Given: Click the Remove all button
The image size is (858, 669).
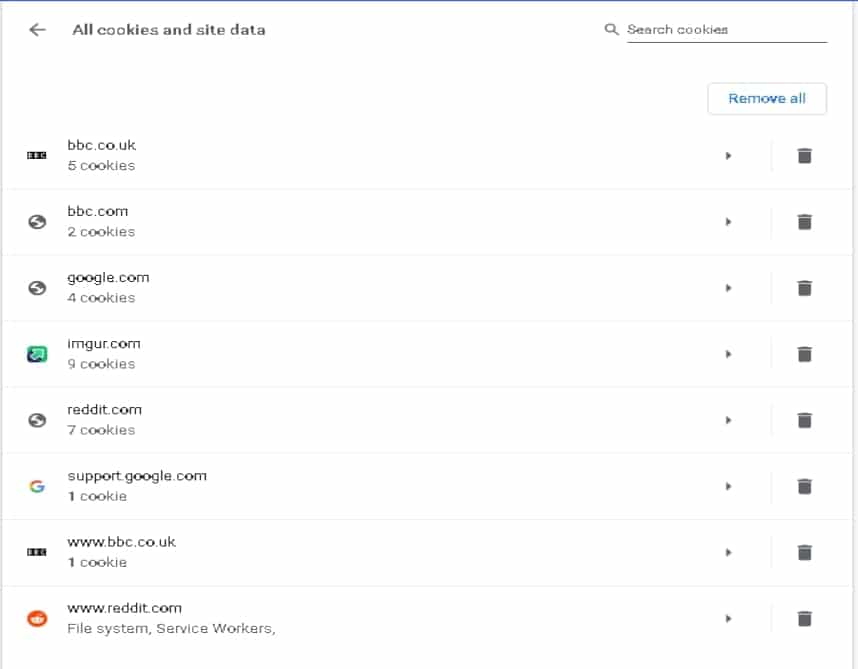Looking at the screenshot, I should 767,98.
